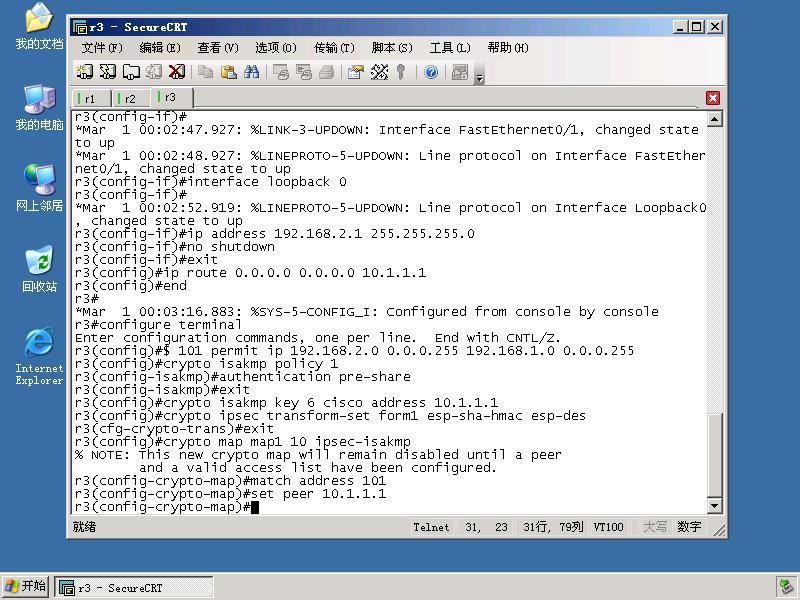
Task: Click SecureCRT title bar system icon
Action: (80, 27)
